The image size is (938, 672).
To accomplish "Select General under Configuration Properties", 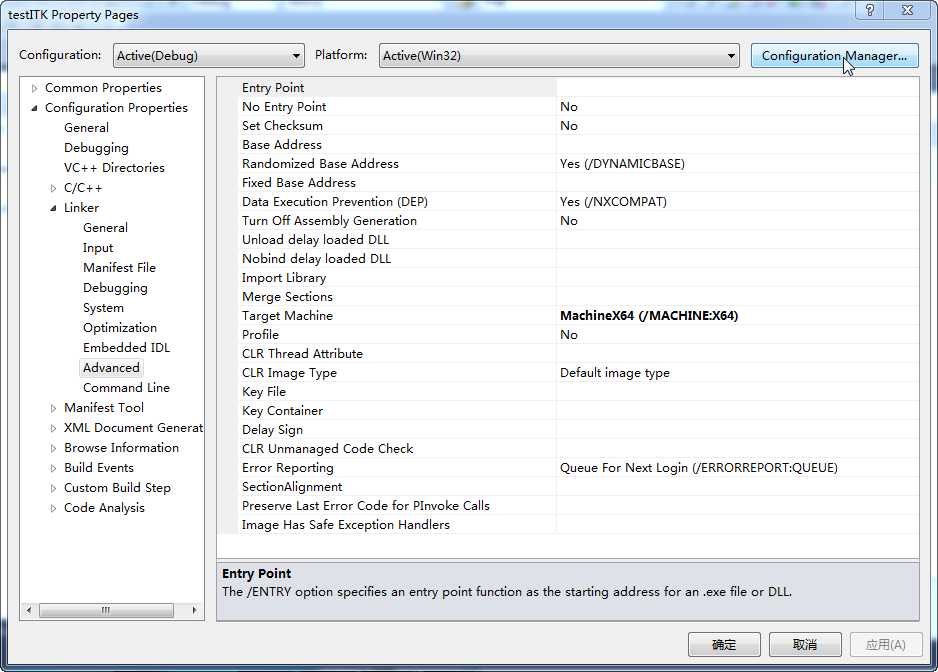I will [x=86, y=127].
